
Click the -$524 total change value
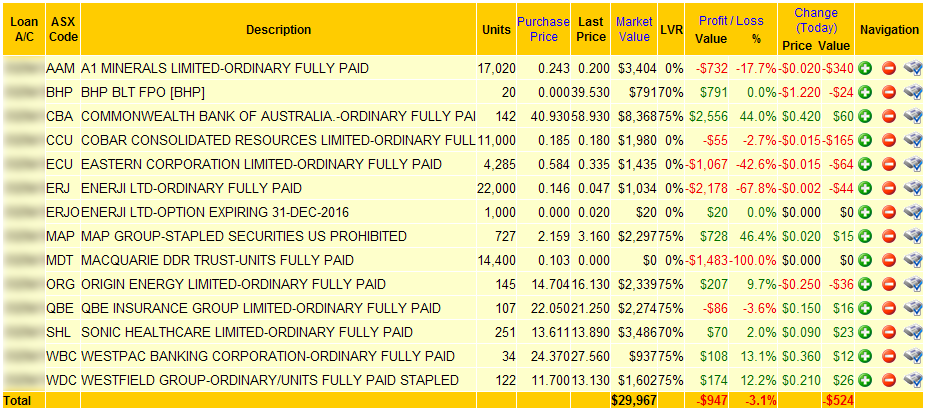pyautogui.click(x=838, y=401)
